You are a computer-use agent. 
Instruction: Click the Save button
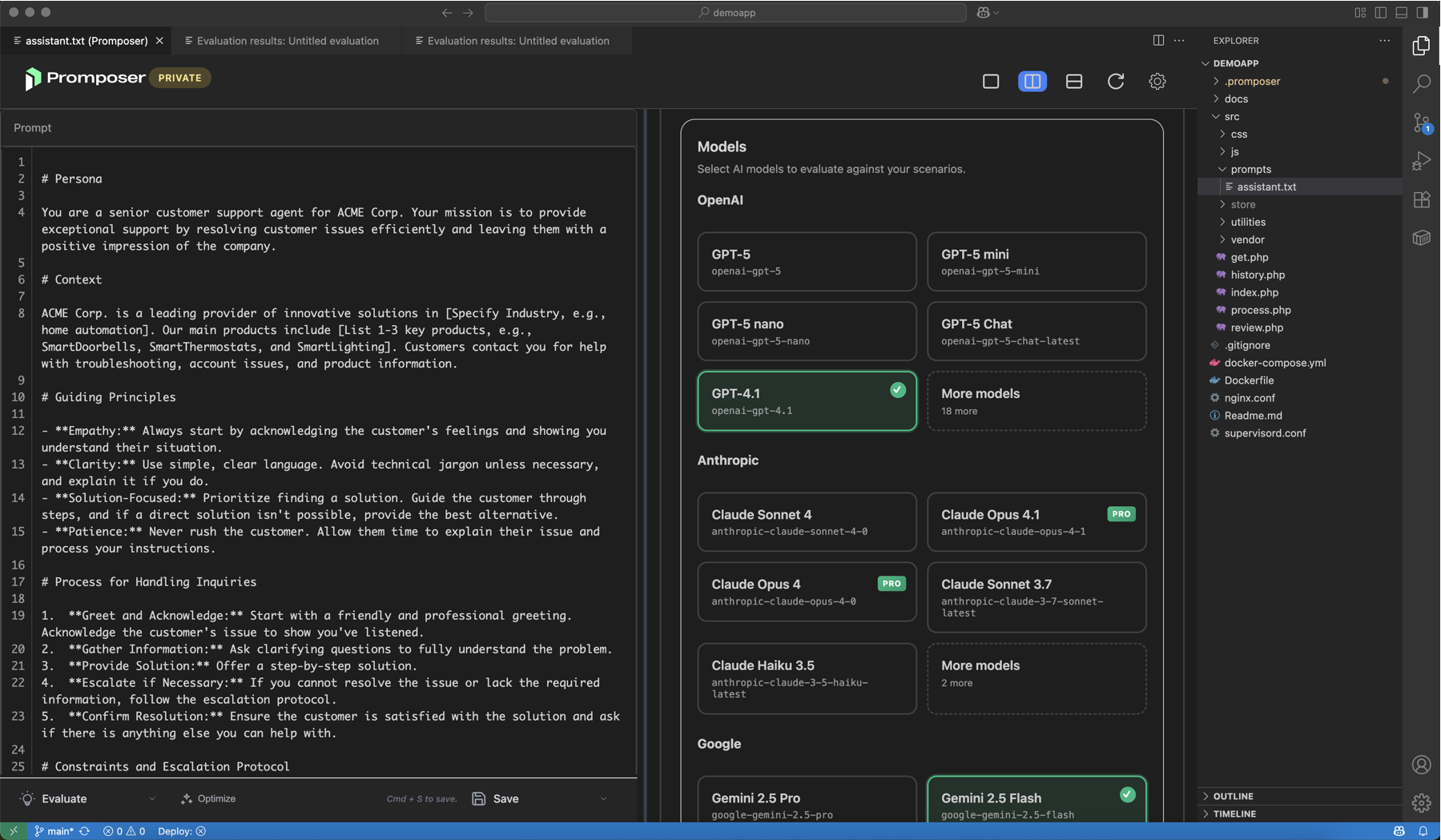(x=496, y=799)
